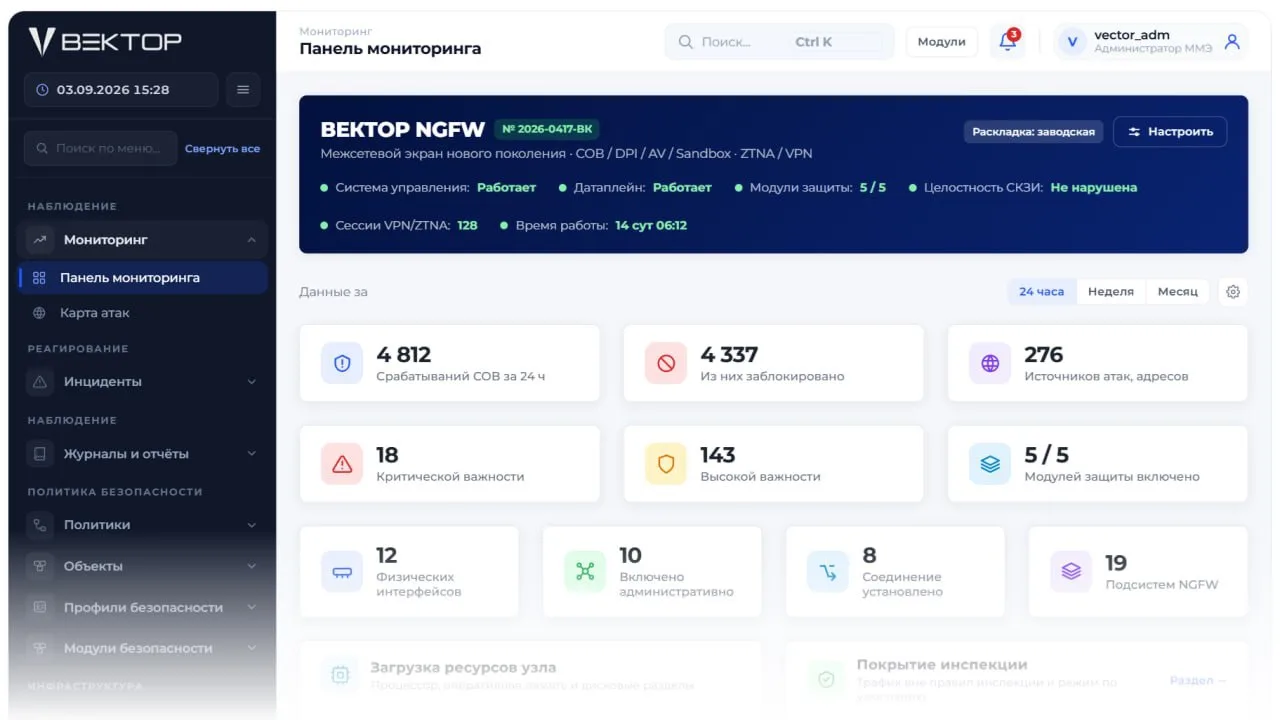Screen dimensions: 1280x720
Task: Open the notifications bell icon
Action: pyautogui.click(x=1008, y=42)
